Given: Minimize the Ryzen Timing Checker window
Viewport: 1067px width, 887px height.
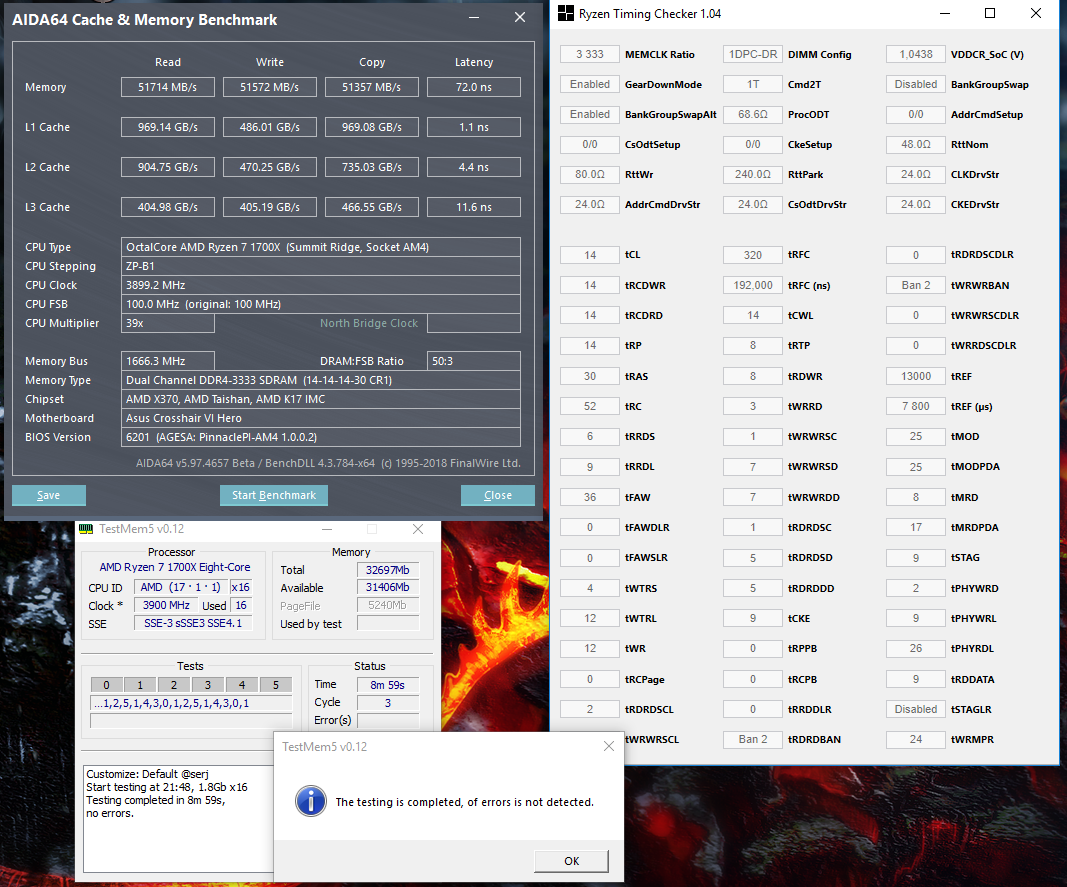Looking at the screenshot, I should coord(945,14).
